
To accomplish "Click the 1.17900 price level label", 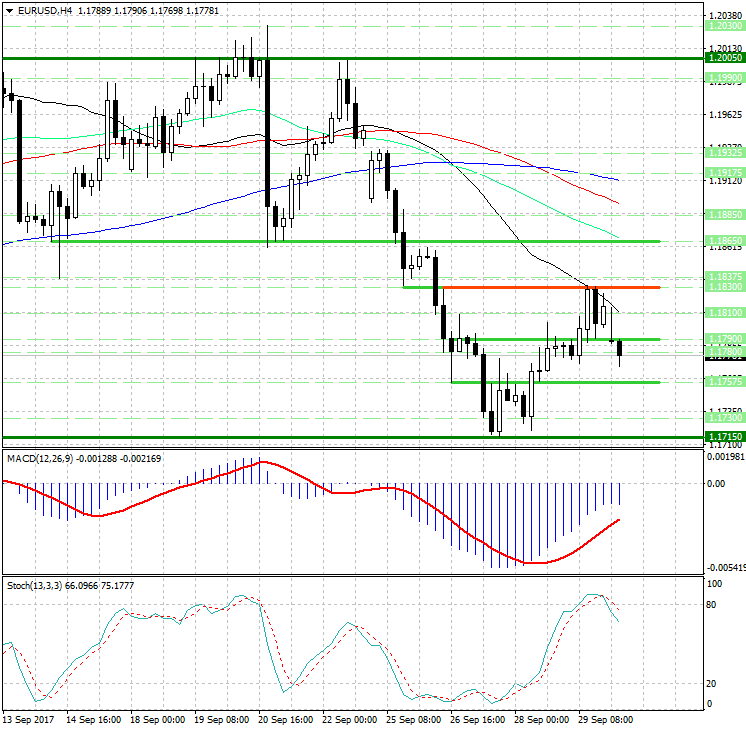I will 725,339.
